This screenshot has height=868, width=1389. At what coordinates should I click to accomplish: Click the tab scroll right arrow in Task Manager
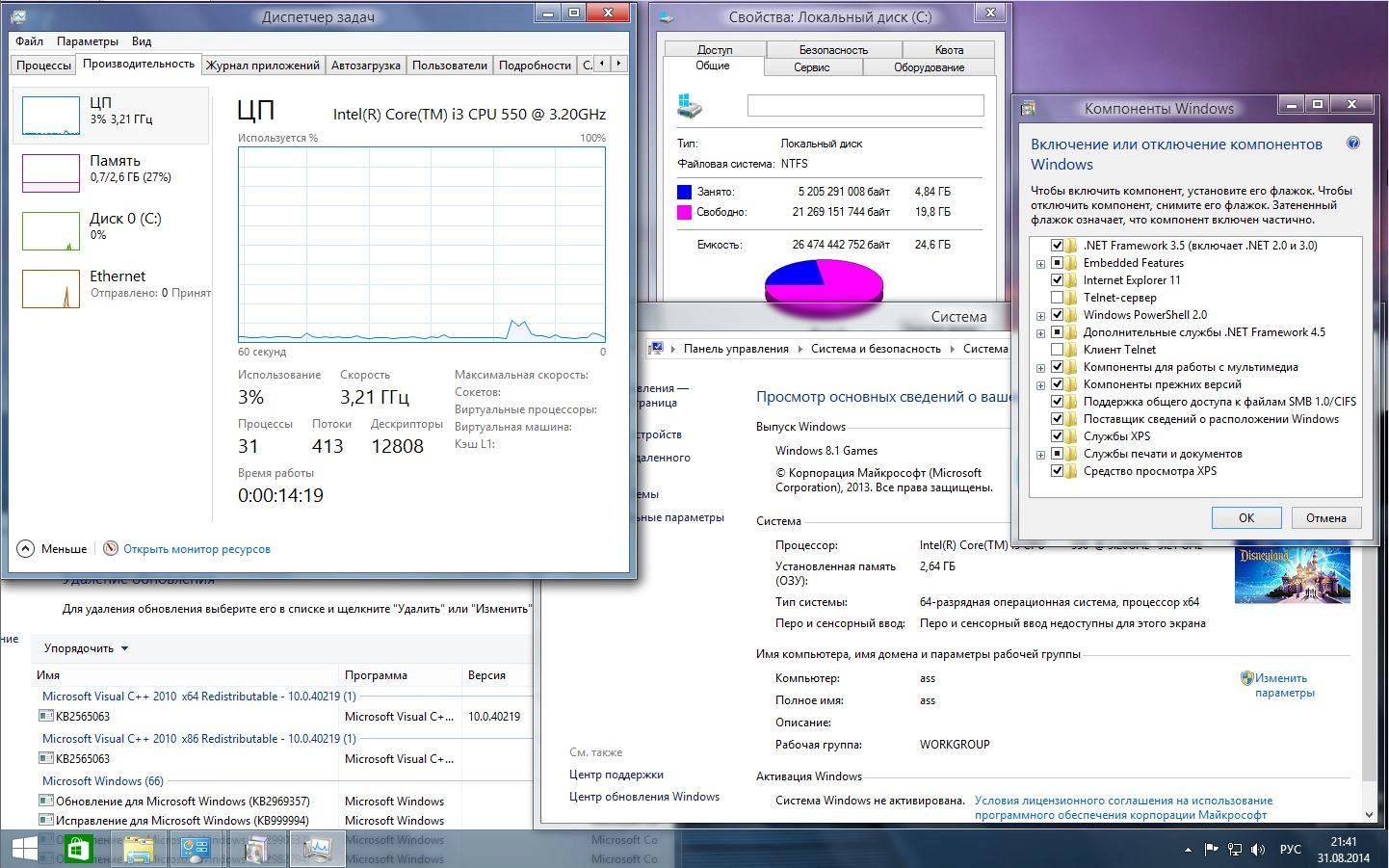618,64
